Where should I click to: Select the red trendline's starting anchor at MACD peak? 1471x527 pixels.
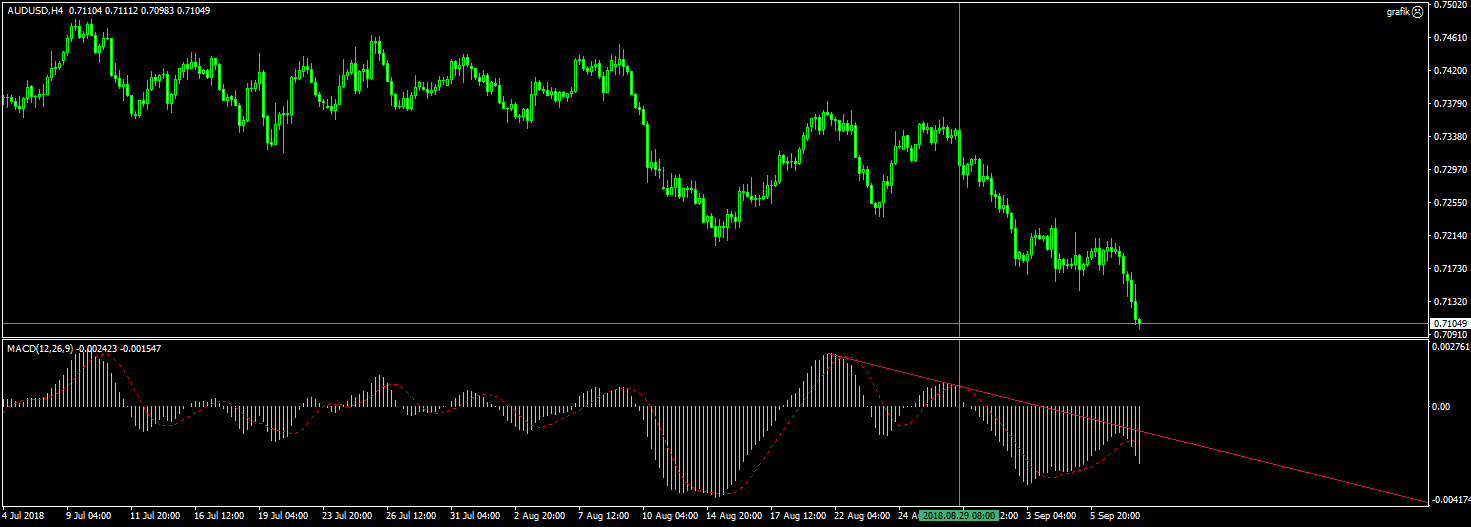(x=829, y=354)
